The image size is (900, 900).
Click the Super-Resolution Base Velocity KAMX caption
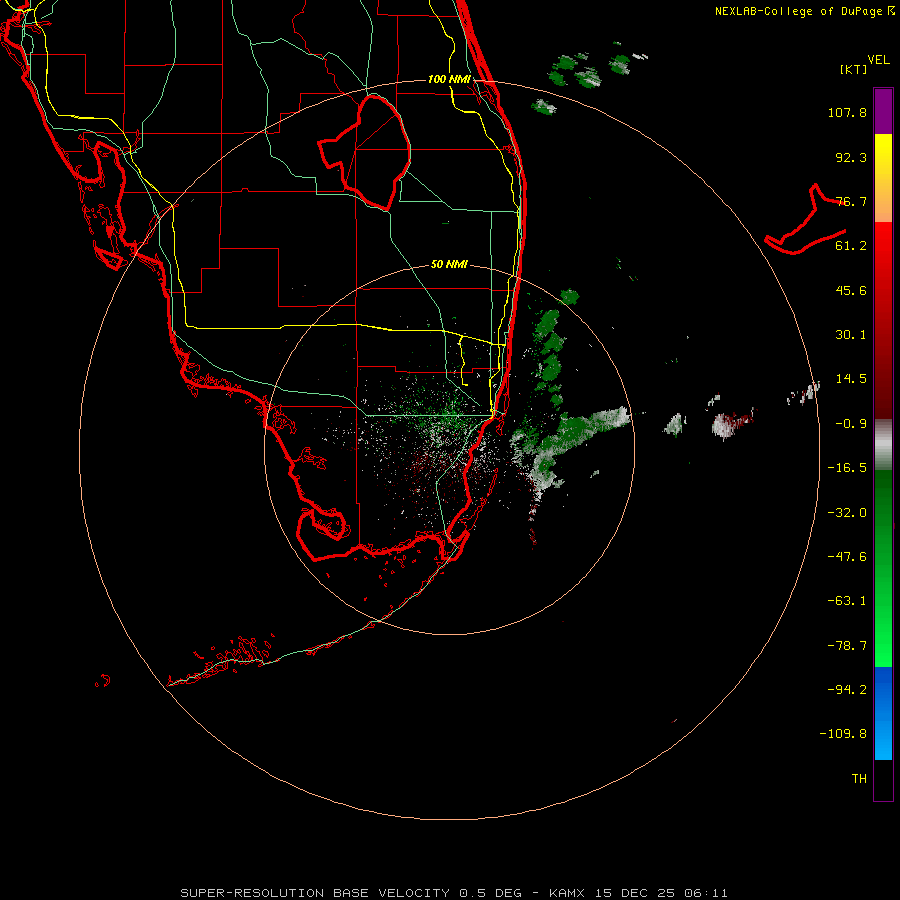[x=454, y=893]
